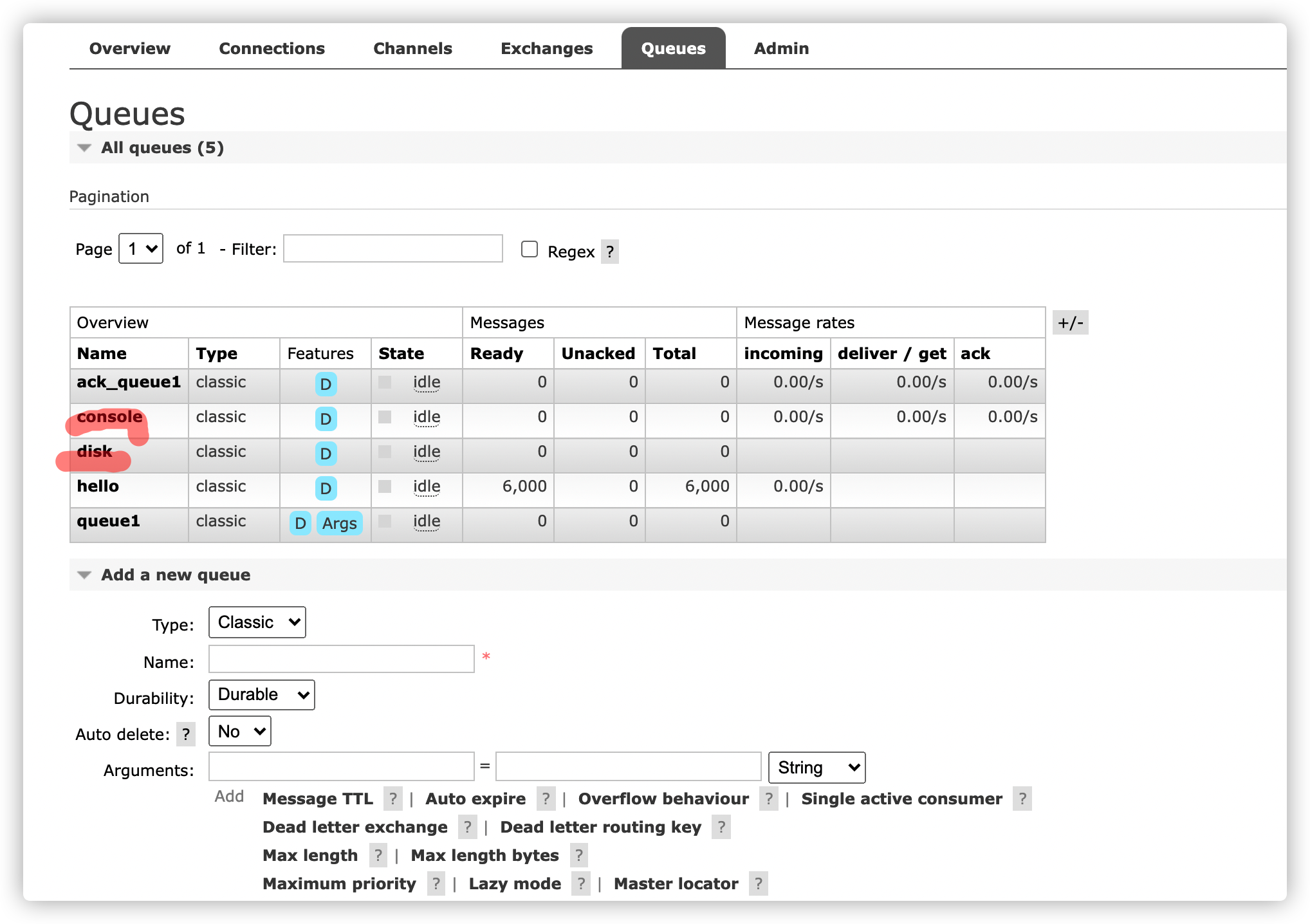Open the queue Type Classic dropdown
The image size is (1310, 924).
[257, 622]
